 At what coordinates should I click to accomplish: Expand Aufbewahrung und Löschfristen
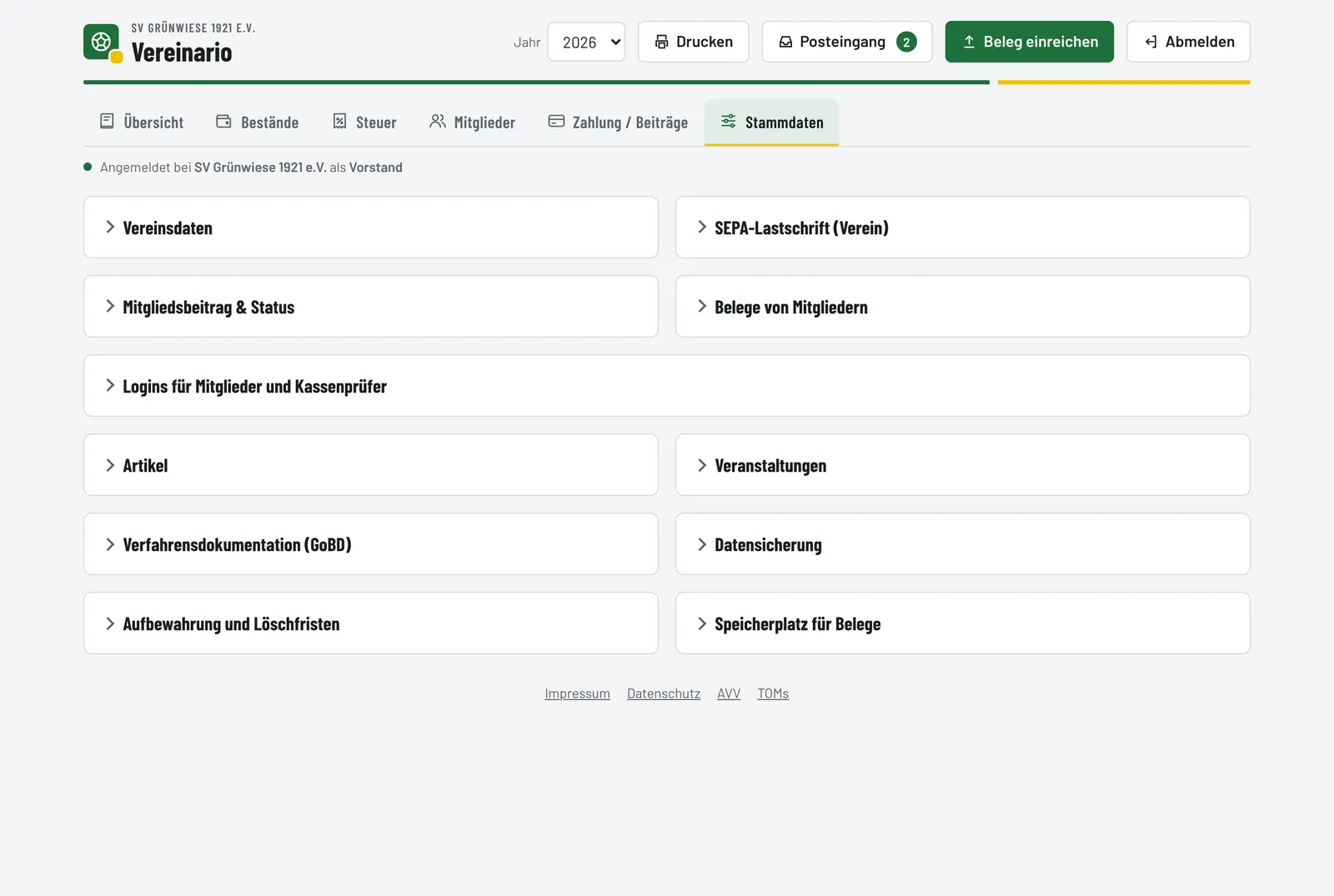pos(371,623)
